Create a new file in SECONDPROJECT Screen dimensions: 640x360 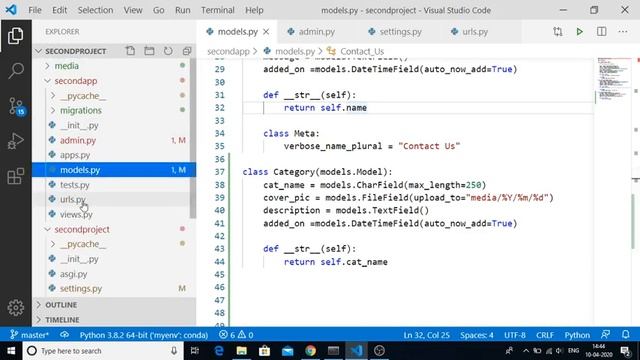pyautogui.click(x=130, y=51)
